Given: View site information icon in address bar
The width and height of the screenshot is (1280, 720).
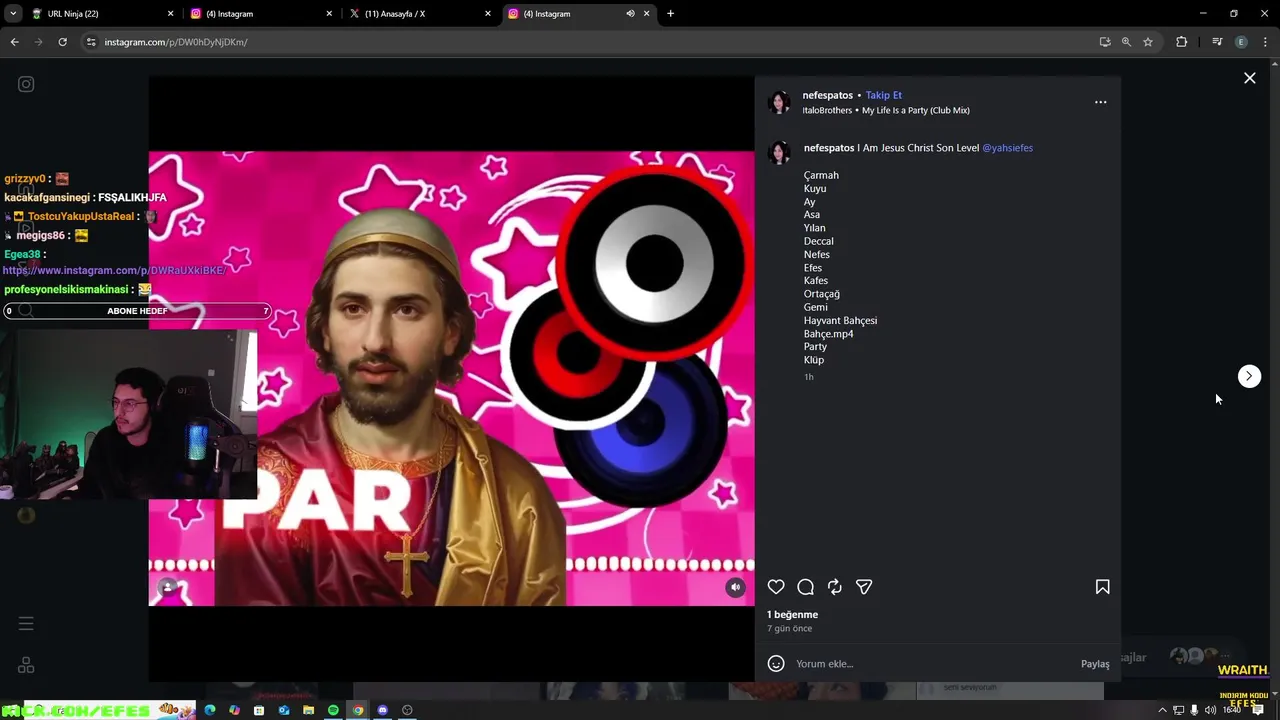Looking at the screenshot, I should pos(91,42).
